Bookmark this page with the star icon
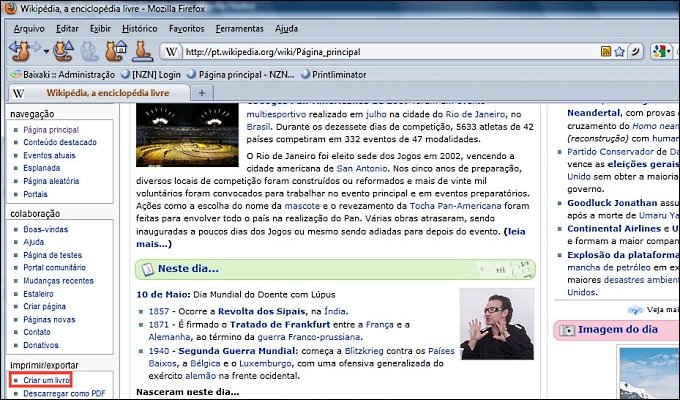Screen dimensions: 680x400 click(619, 52)
